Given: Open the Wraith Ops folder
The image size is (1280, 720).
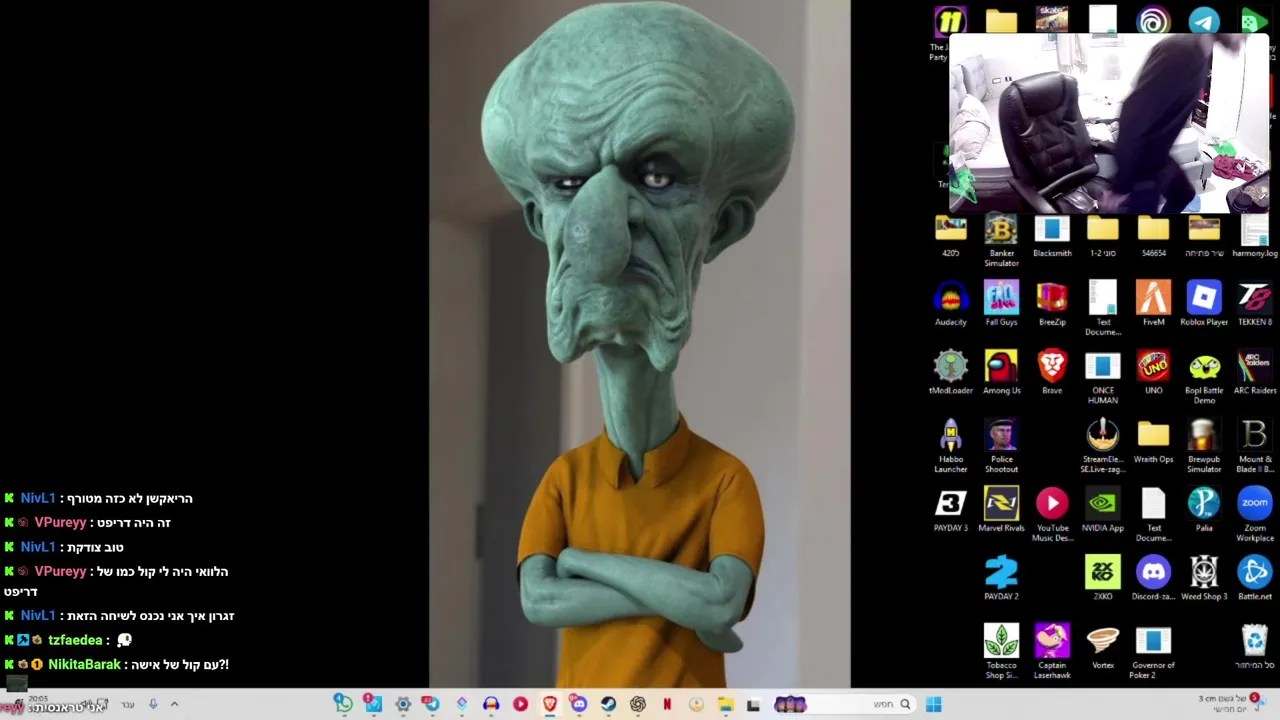Looking at the screenshot, I should [1153, 441].
